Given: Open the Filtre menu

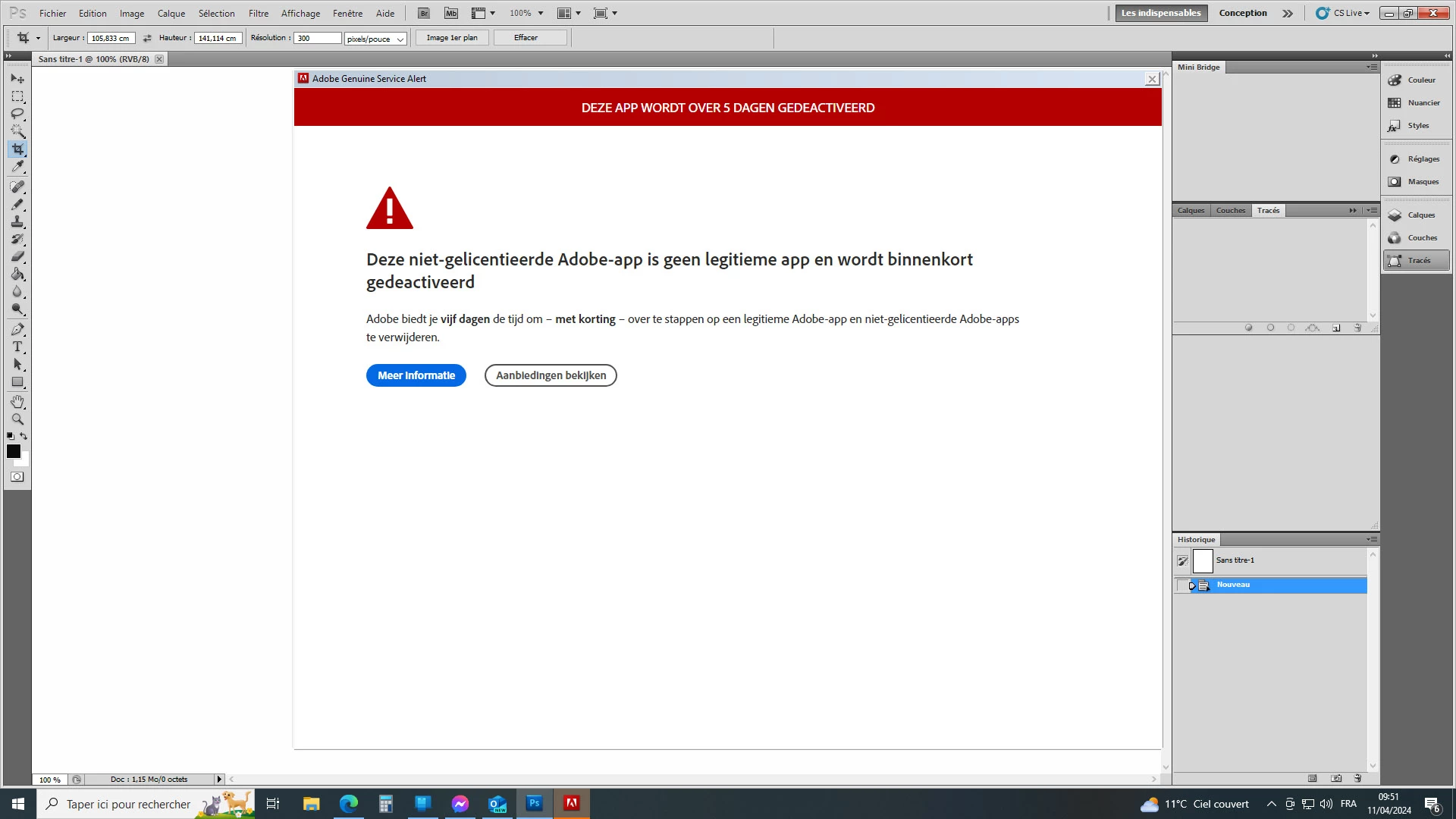Looking at the screenshot, I should tap(258, 13).
